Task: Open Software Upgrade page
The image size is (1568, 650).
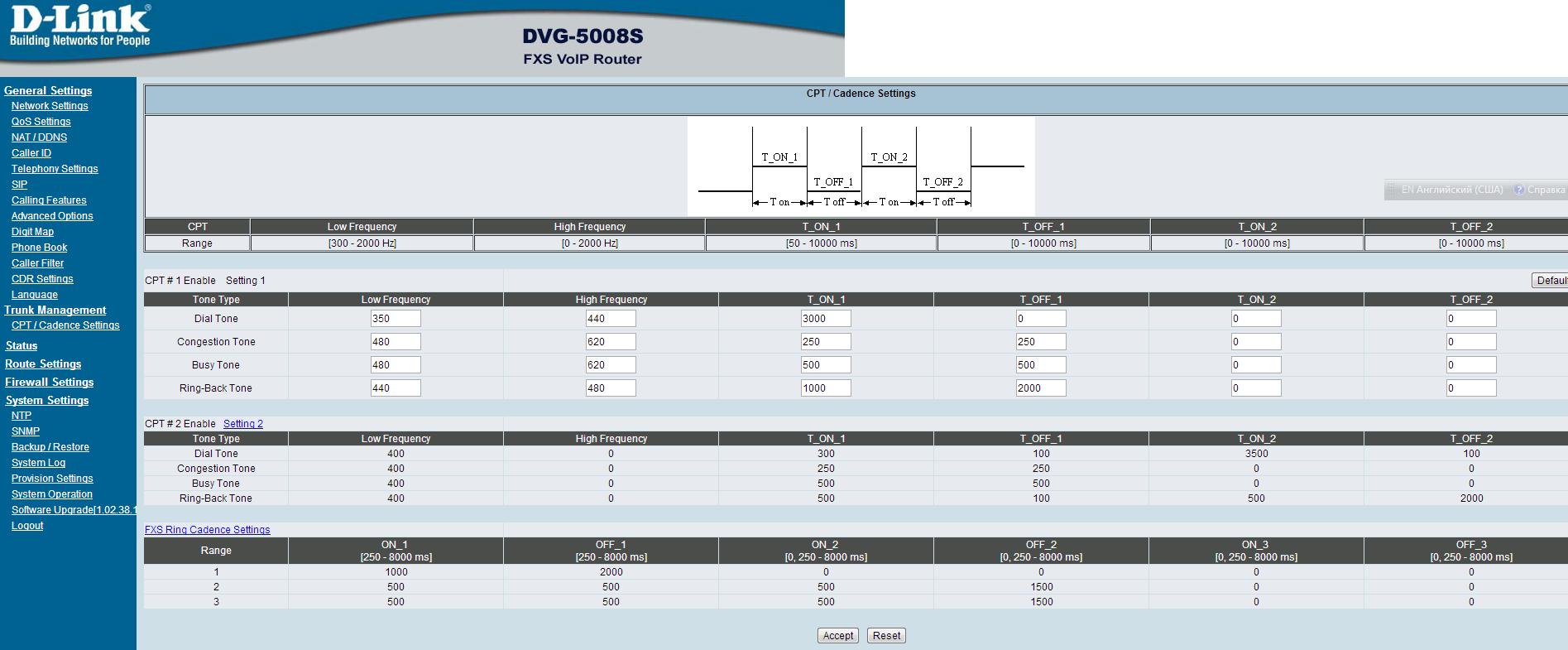Action: tap(74, 510)
